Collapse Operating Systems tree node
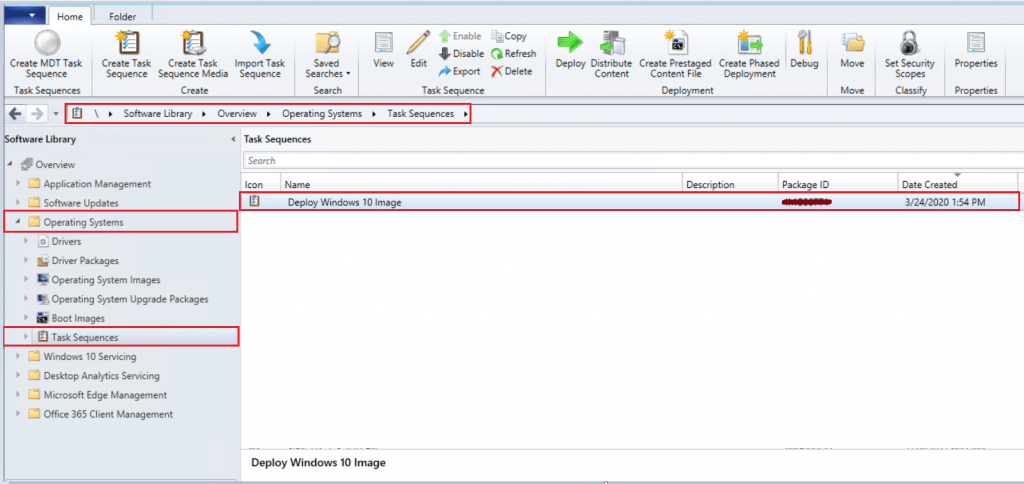The image size is (1024, 484). pyautogui.click(x=18, y=223)
